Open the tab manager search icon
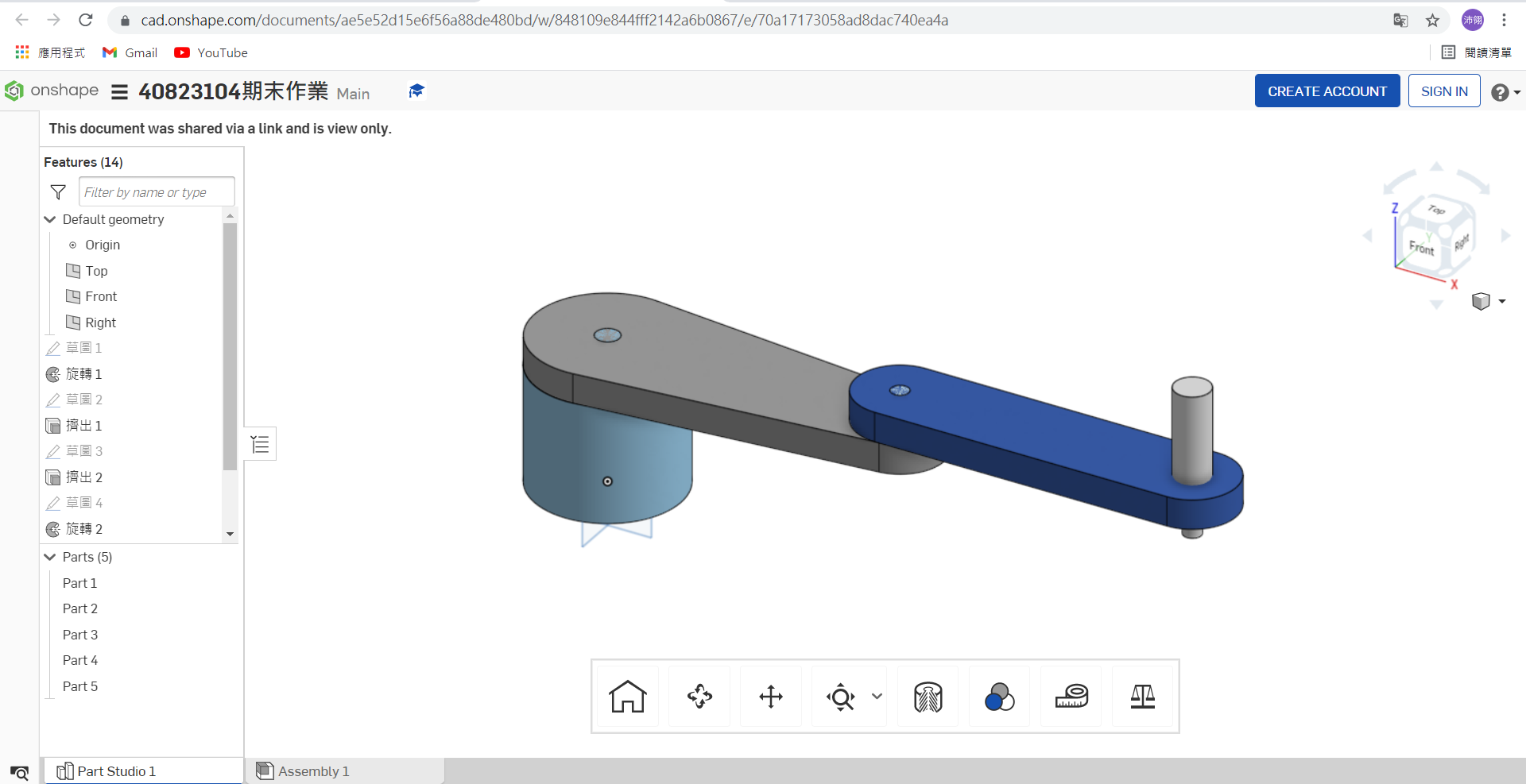Image resolution: width=1526 pixels, height=784 pixels. point(19,772)
